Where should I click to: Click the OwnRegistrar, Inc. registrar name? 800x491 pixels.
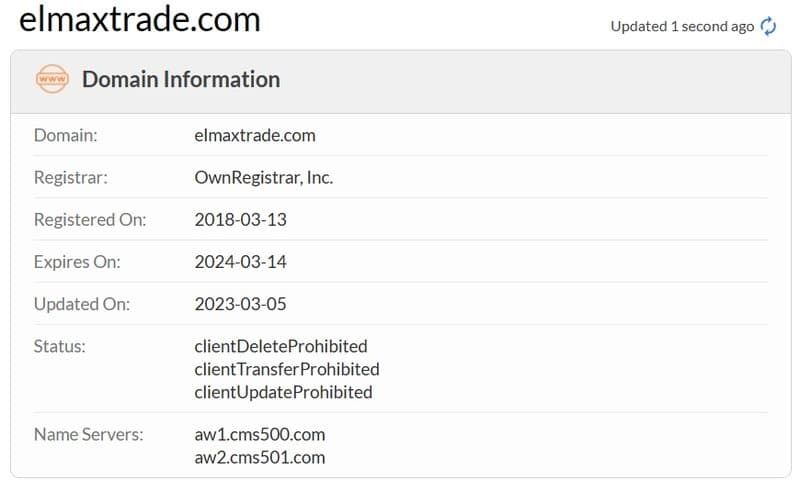point(264,178)
